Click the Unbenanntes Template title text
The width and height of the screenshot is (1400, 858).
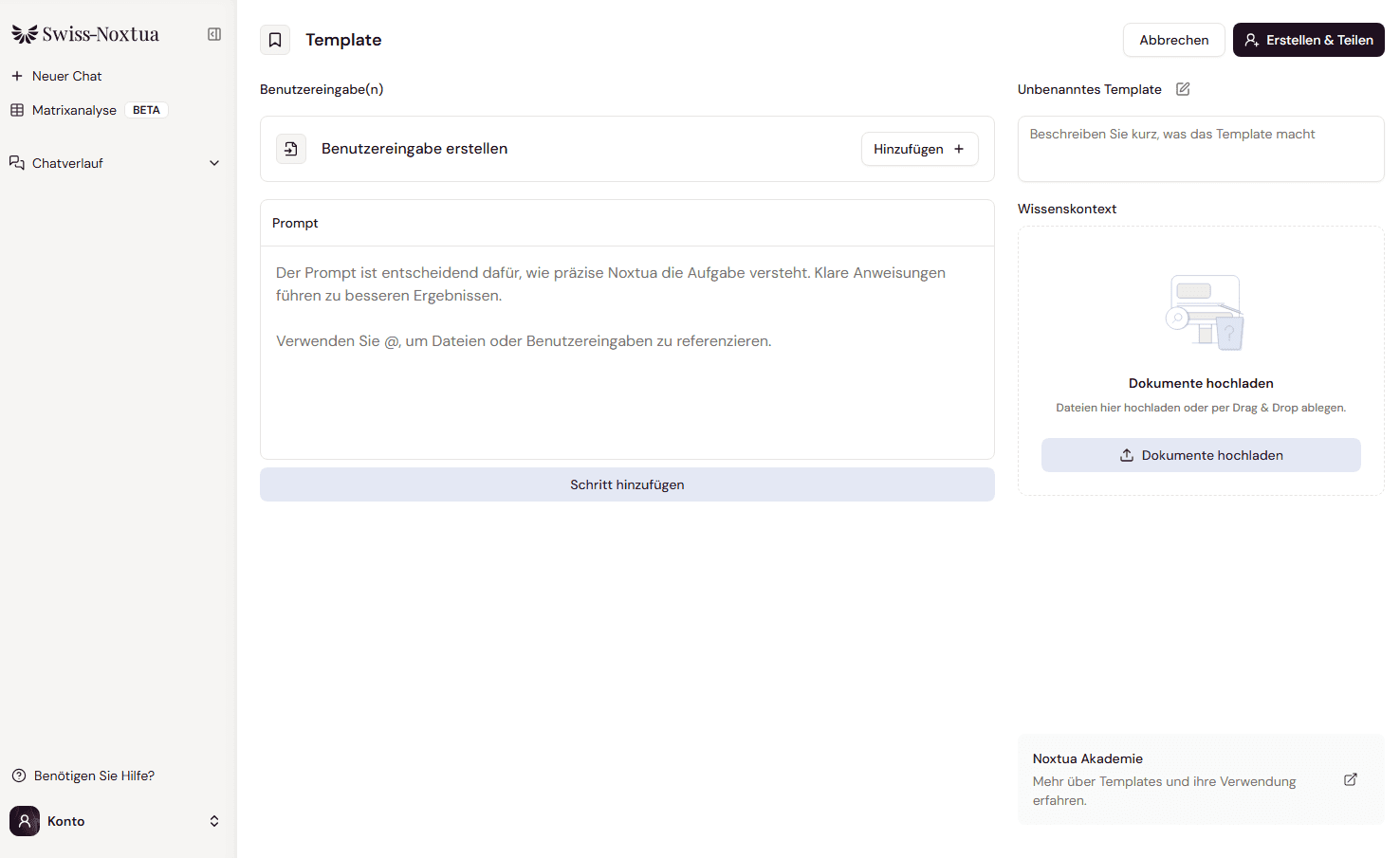pyautogui.click(x=1090, y=89)
